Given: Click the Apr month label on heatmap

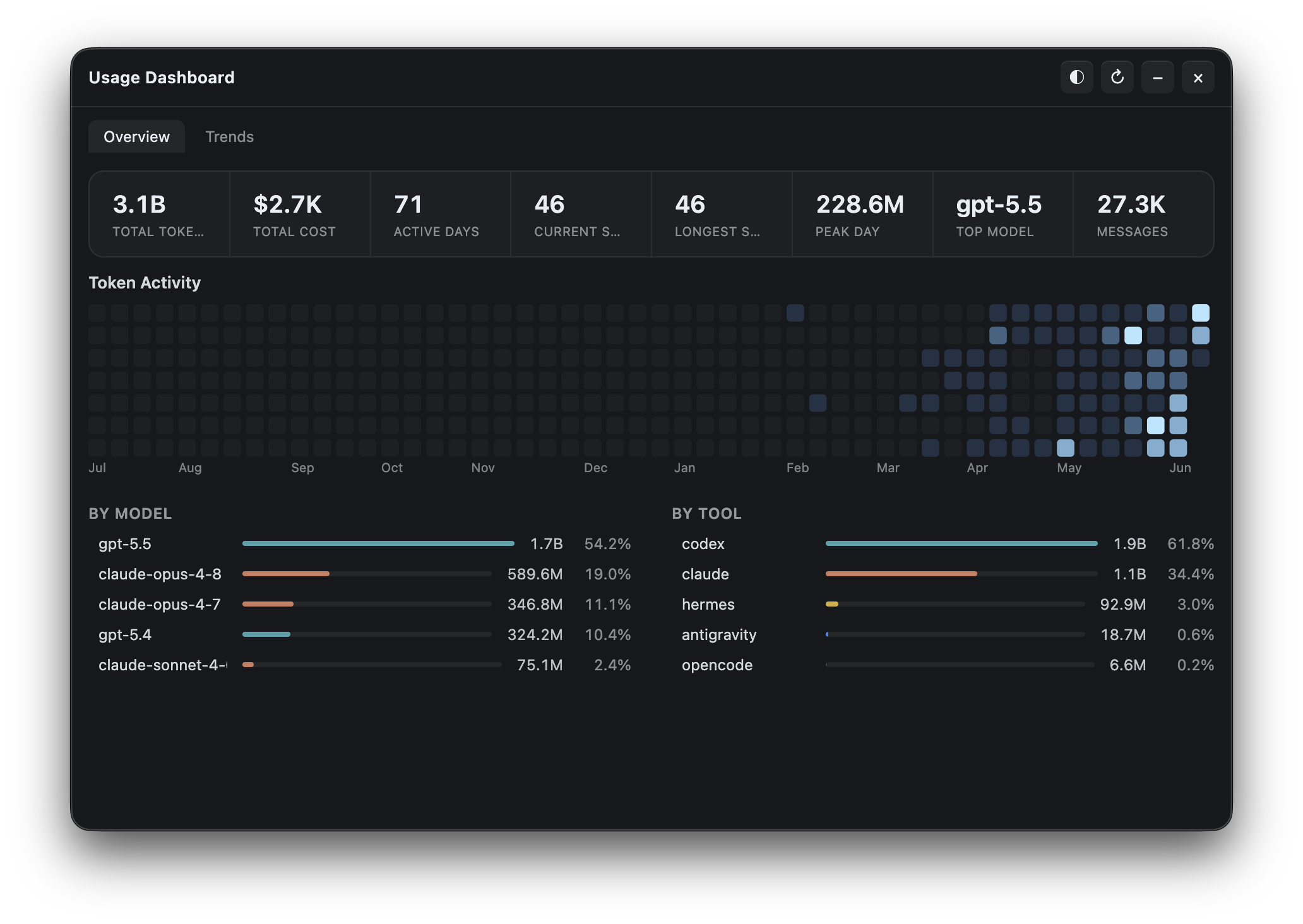Looking at the screenshot, I should pyautogui.click(x=977, y=468).
